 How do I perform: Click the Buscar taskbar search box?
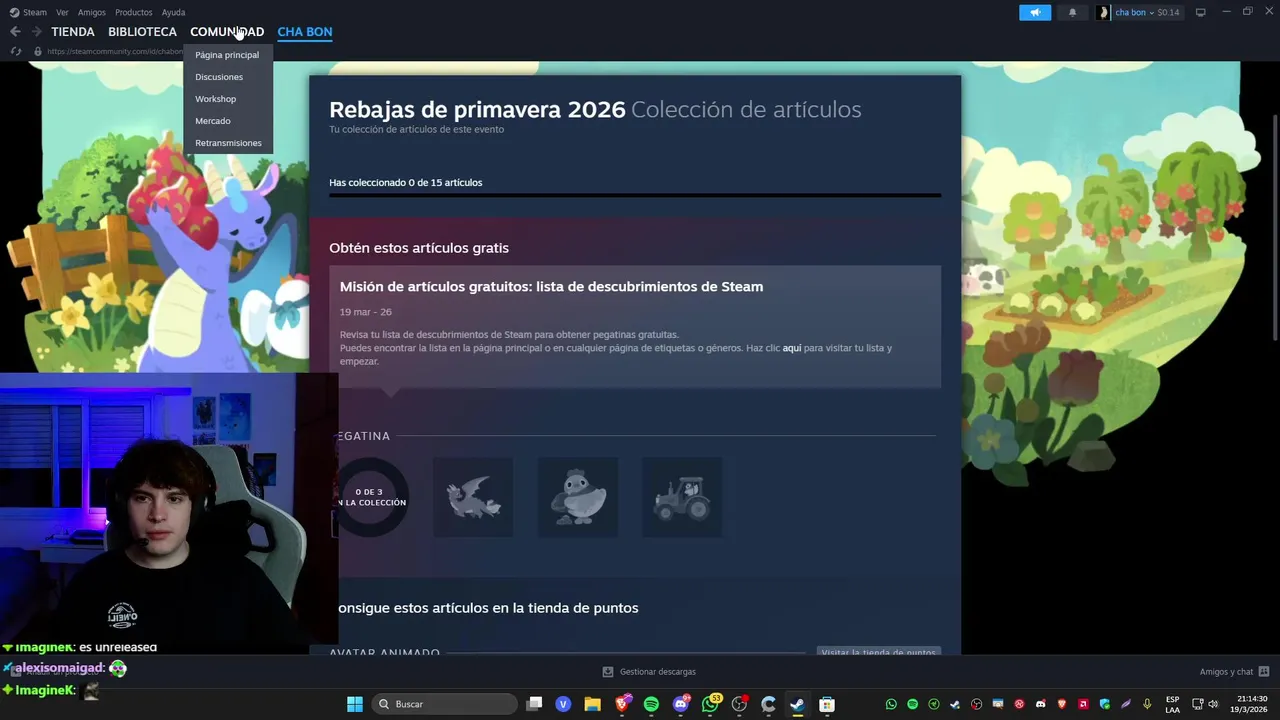[443, 704]
